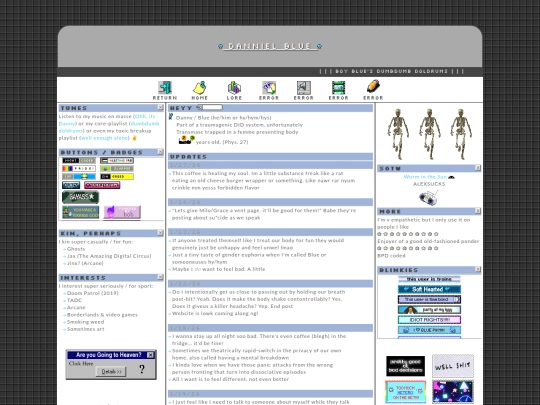Viewport: 540px width, 405px height.
Task: Click the ERROR icon with pencil
Action: pyautogui.click(x=373, y=87)
